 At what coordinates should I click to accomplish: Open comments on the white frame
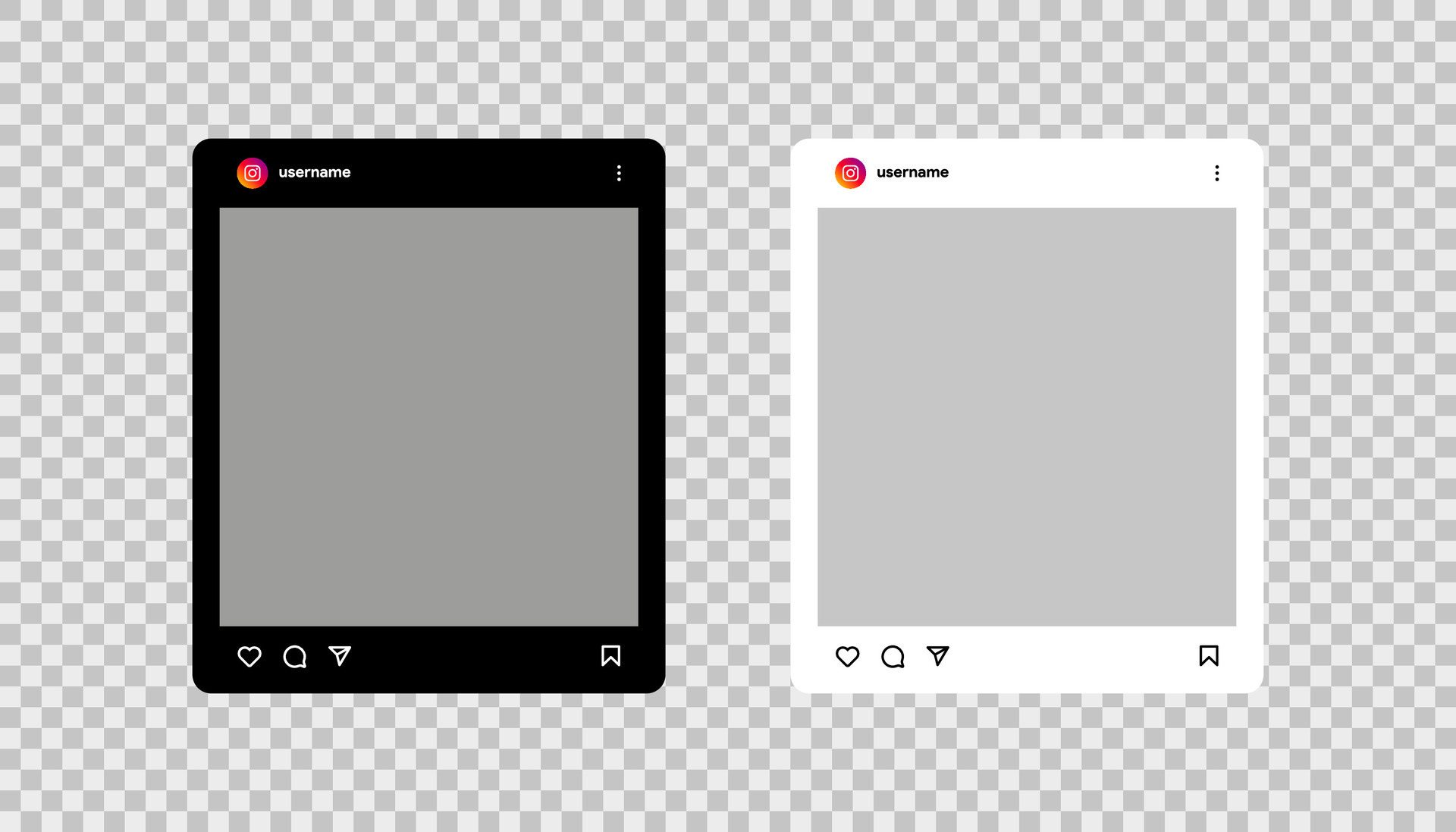click(893, 657)
